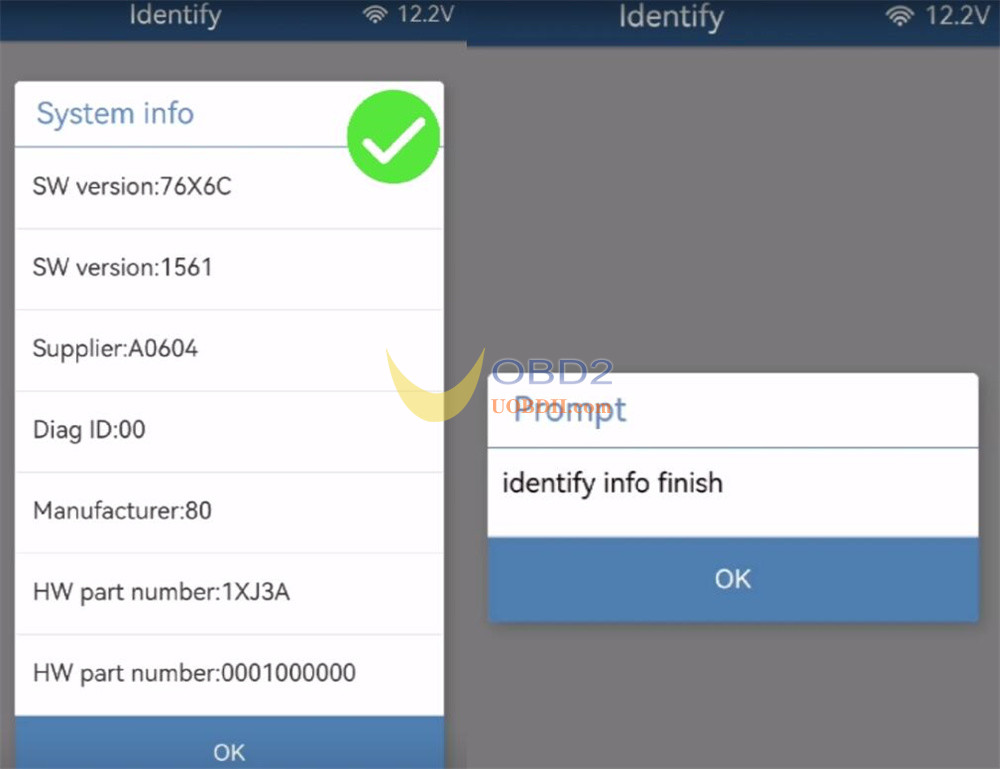Select the HW part number:1XJ3A row

(229, 593)
